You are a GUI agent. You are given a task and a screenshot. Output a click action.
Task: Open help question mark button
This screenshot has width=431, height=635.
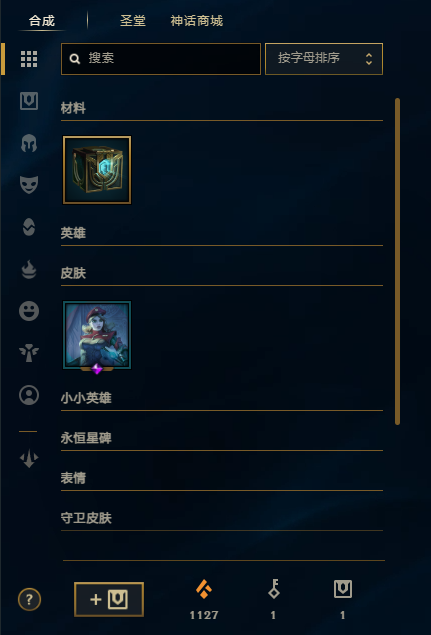[30, 599]
